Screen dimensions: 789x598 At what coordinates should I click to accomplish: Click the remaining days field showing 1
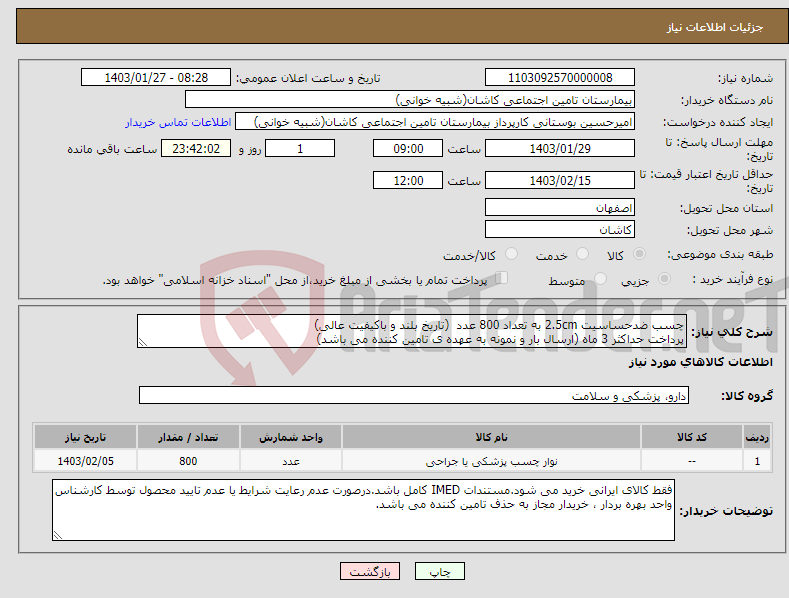[x=300, y=148]
